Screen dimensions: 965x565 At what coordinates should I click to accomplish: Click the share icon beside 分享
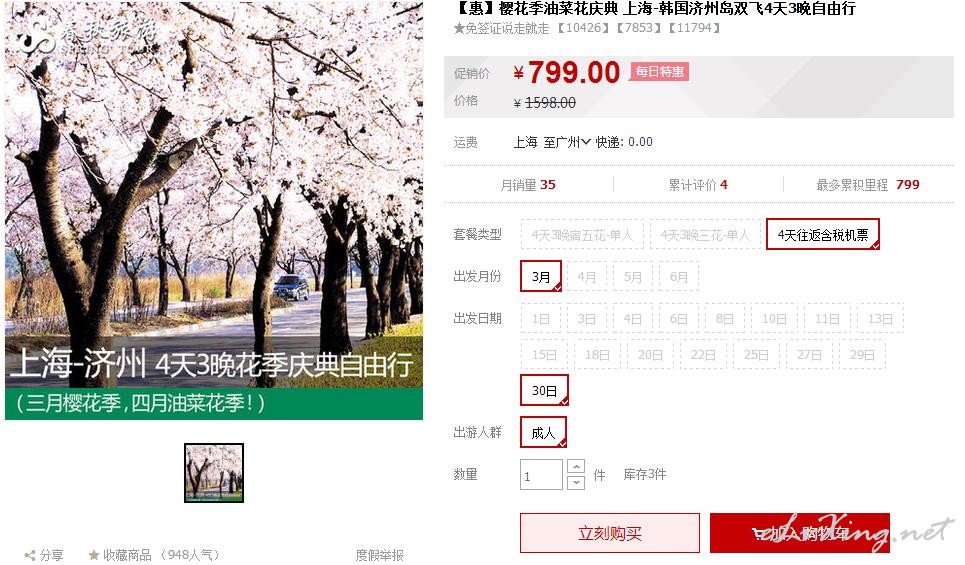(30, 555)
